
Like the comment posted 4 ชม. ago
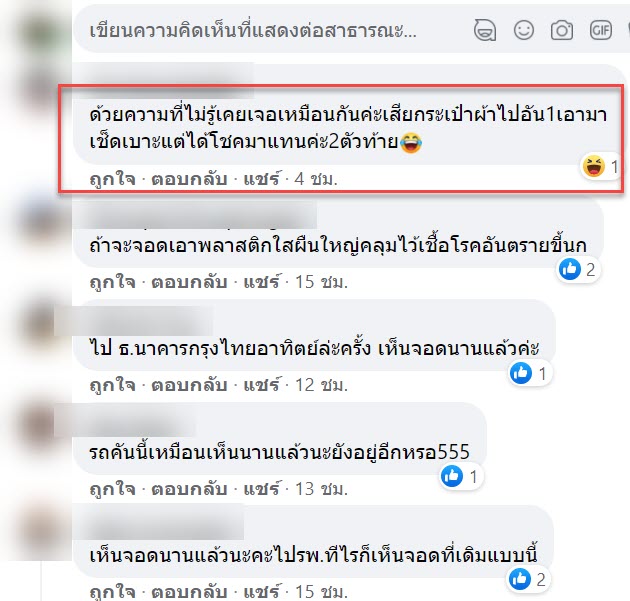[112, 179]
